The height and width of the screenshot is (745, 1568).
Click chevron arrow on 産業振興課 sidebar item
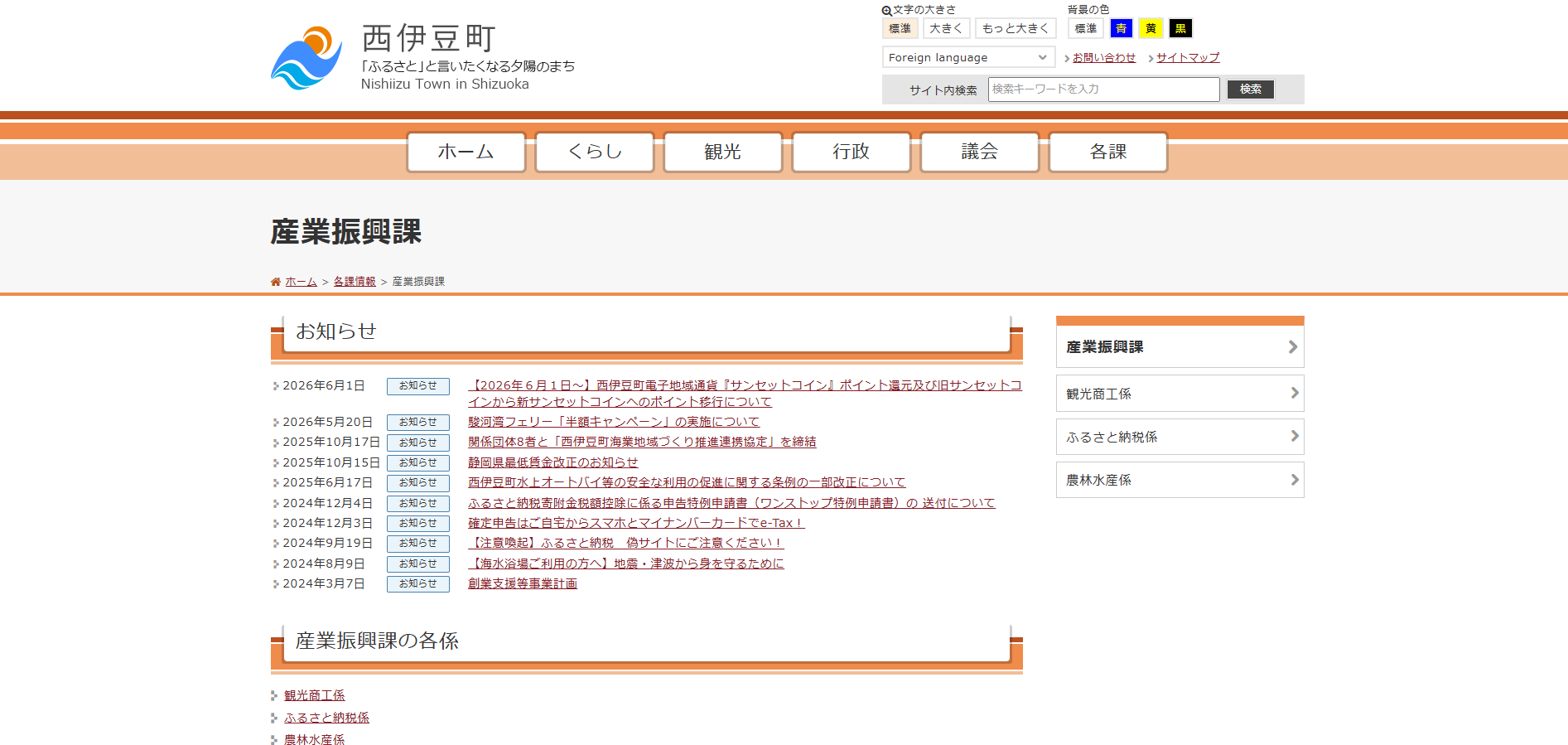point(1293,347)
